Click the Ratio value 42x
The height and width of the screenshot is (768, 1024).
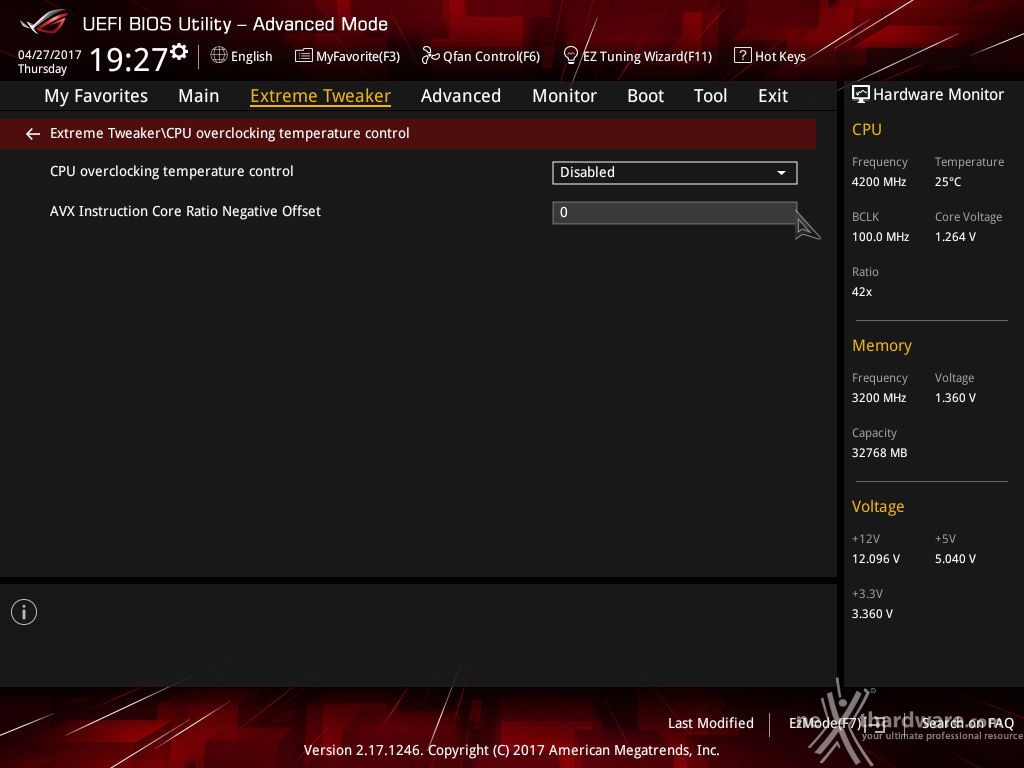(x=862, y=292)
